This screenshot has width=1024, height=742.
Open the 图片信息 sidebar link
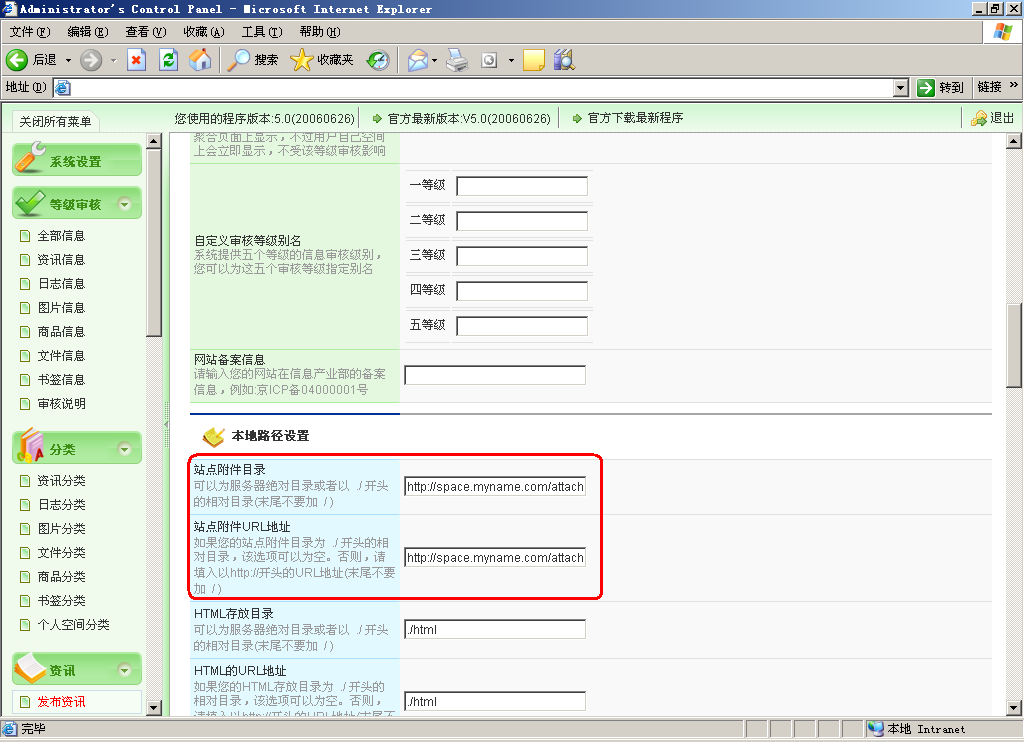pos(61,308)
